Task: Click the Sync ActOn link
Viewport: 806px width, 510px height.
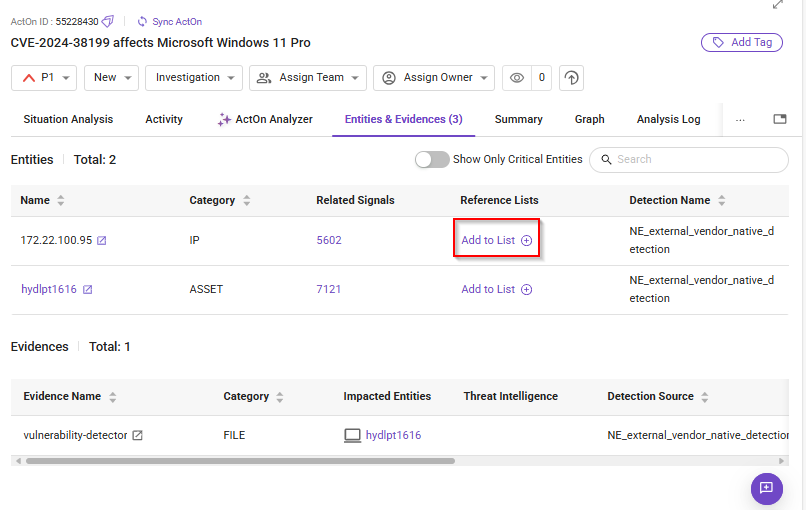Action: coord(177,22)
